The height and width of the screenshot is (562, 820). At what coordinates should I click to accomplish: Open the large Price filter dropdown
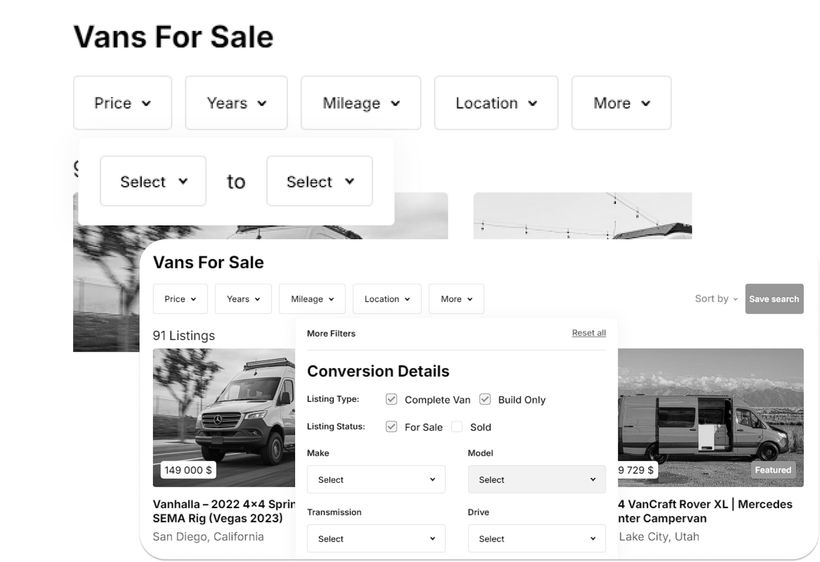(122, 103)
